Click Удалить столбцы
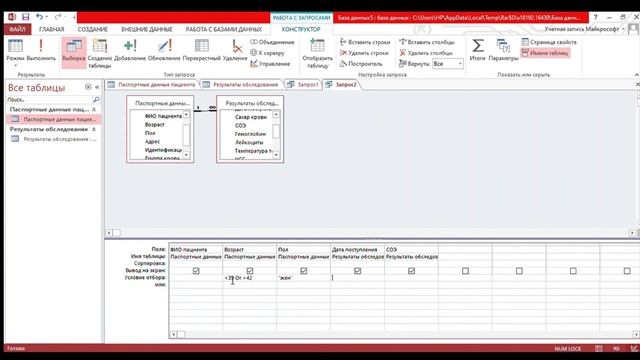The width and height of the screenshot is (640, 360). [x=426, y=53]
